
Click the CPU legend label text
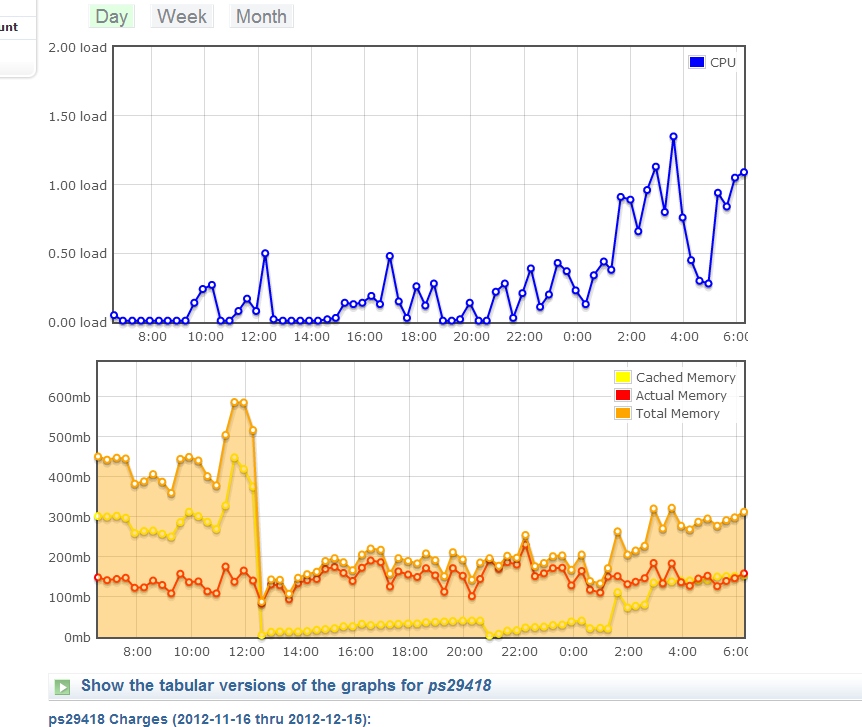723,63
